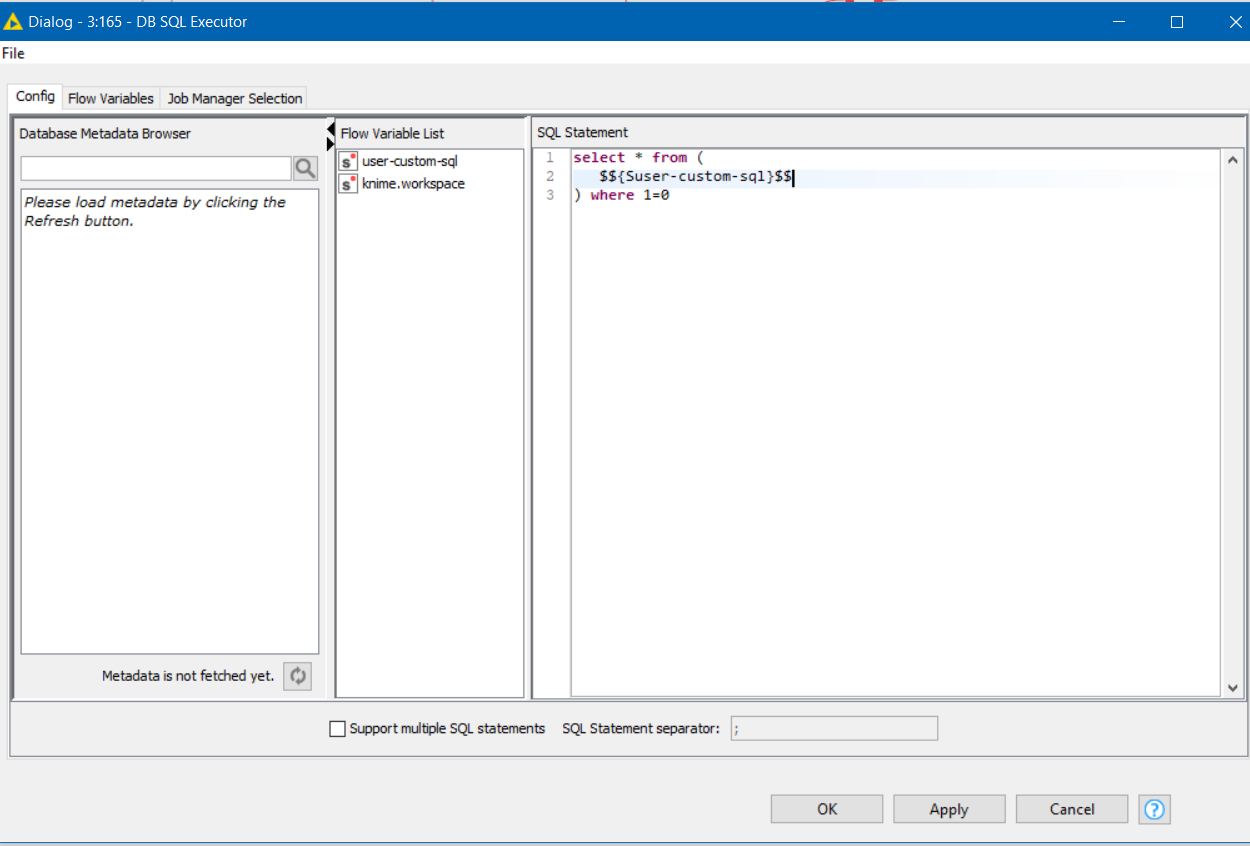
Task: Click the blue help question mark icon
Action: pos(1154,809)
